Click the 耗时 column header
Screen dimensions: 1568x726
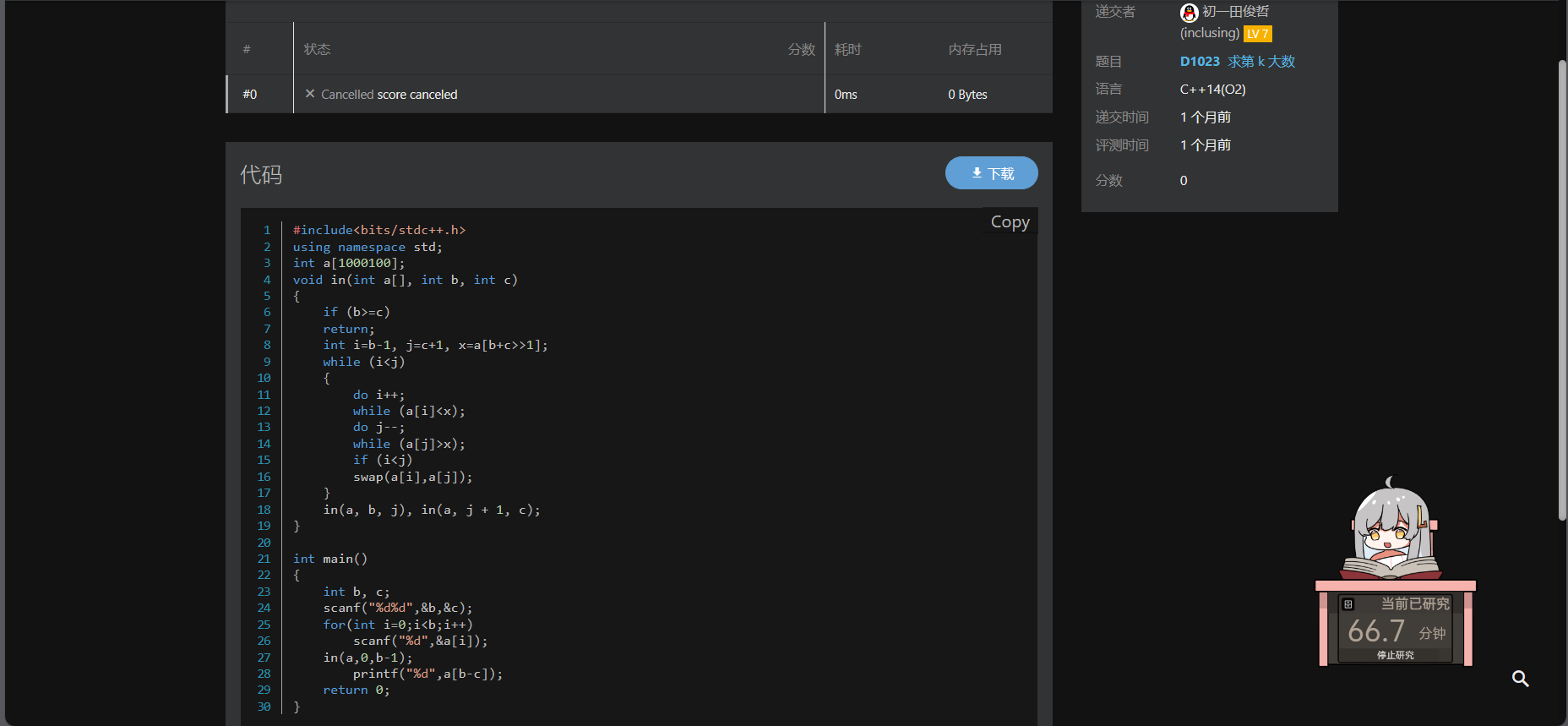848,50
